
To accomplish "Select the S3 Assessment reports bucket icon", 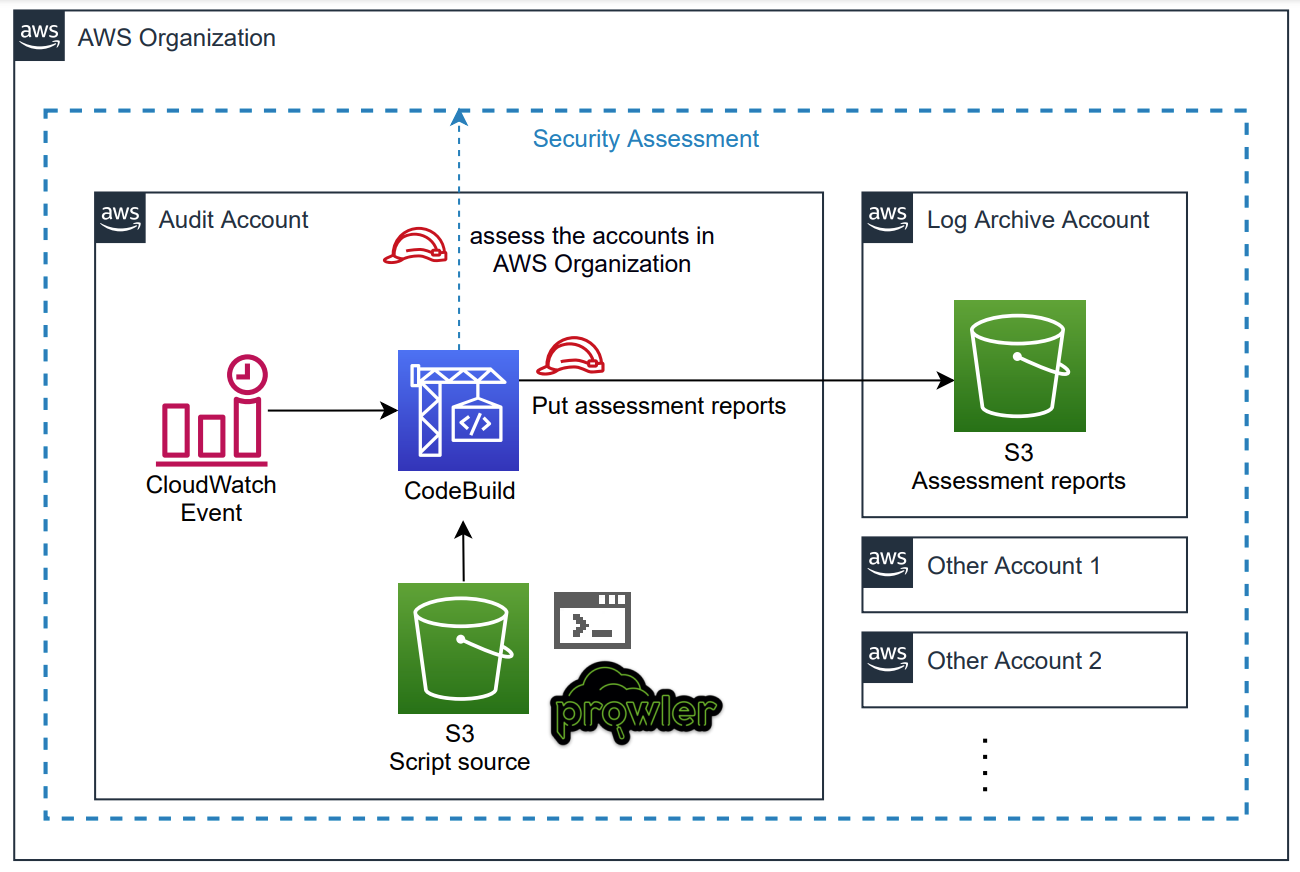I will coord(1019,366).
